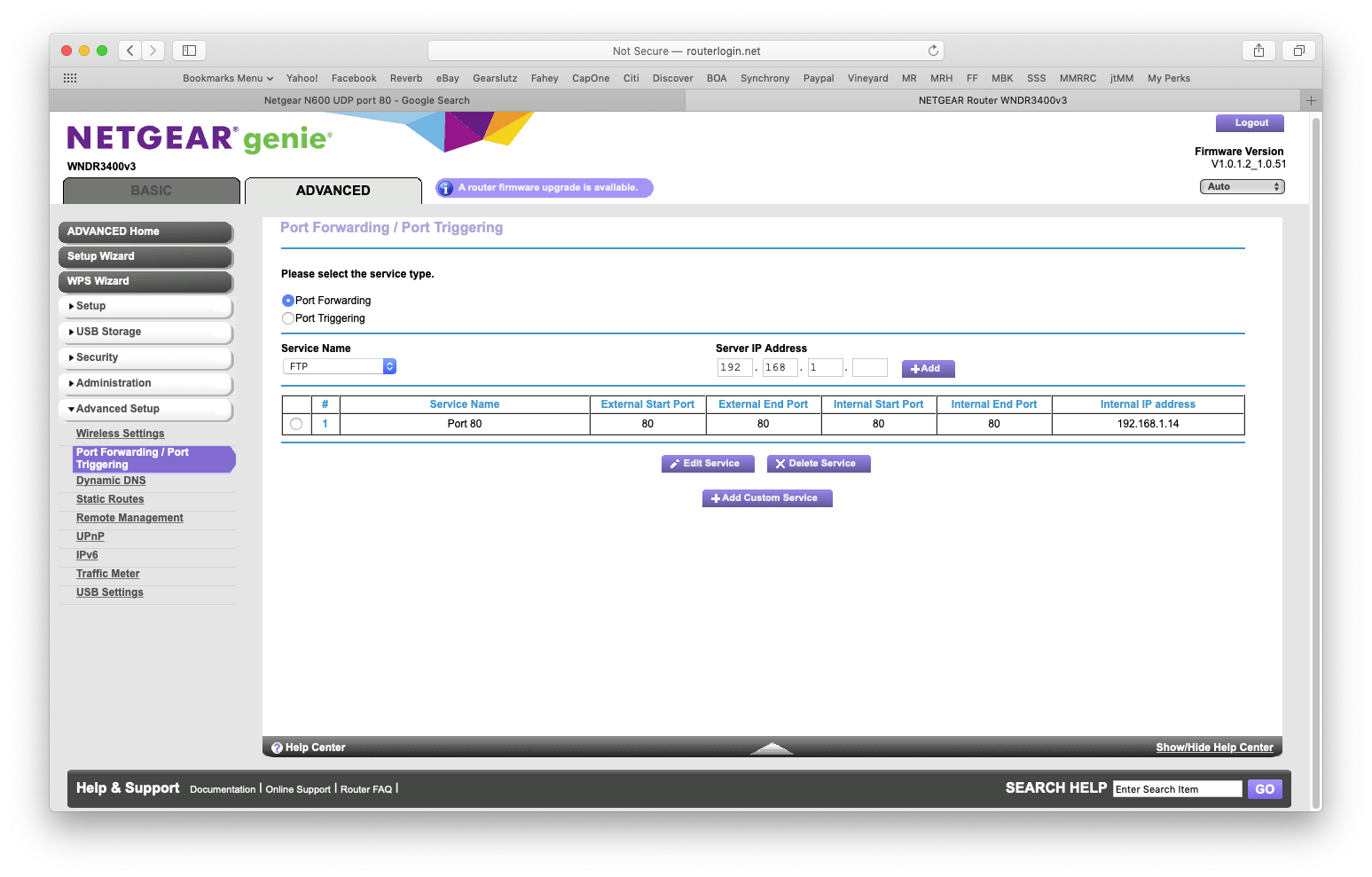Screen dimensions: 1372x877
Task: Select the Port 80 service row radio
Action: point(296,424)
